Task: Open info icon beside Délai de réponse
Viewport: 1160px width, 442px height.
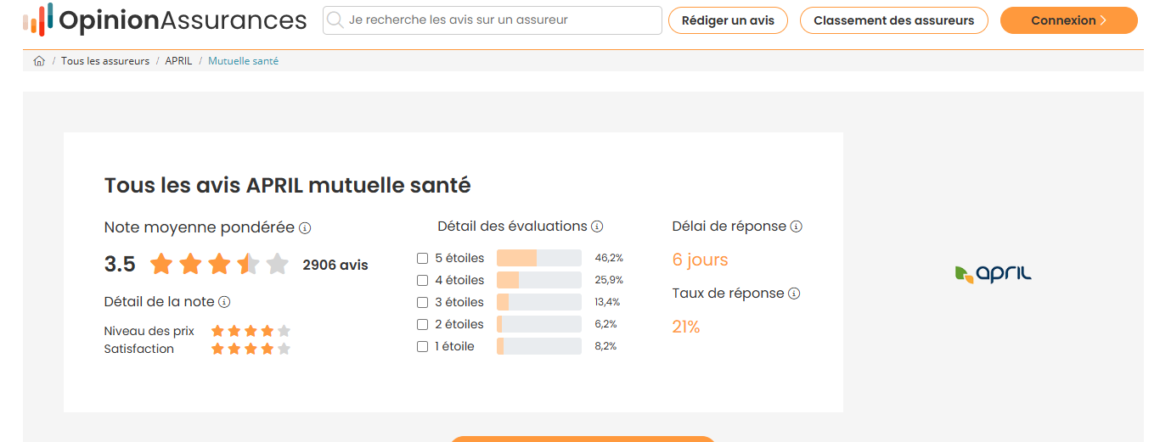Action: (796, 227)
